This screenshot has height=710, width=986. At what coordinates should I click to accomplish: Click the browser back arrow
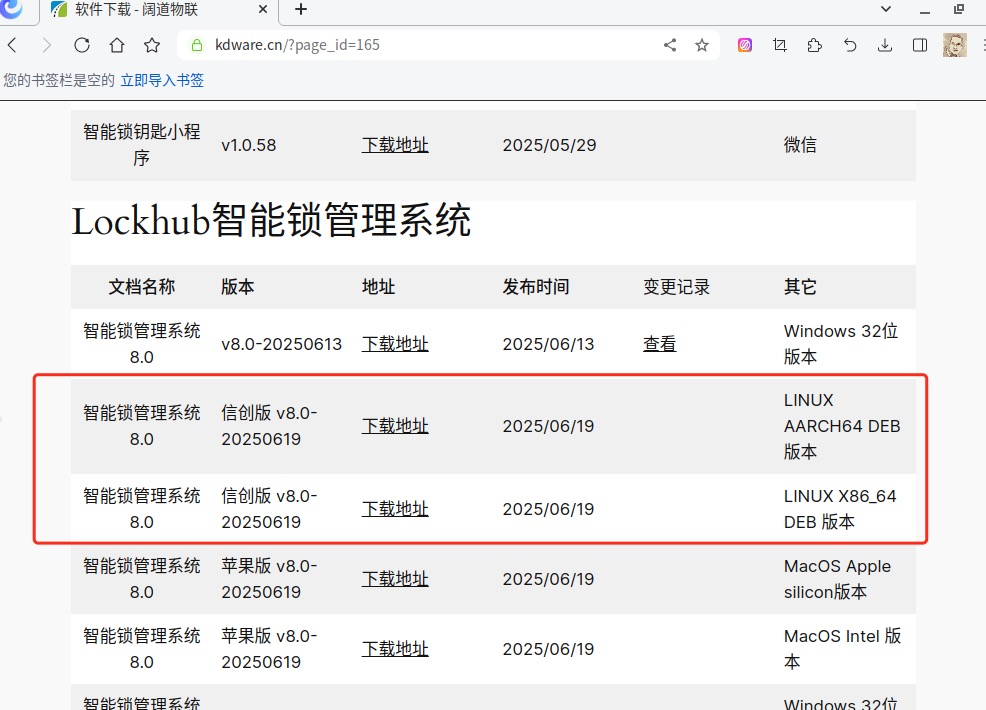(12, 45)
